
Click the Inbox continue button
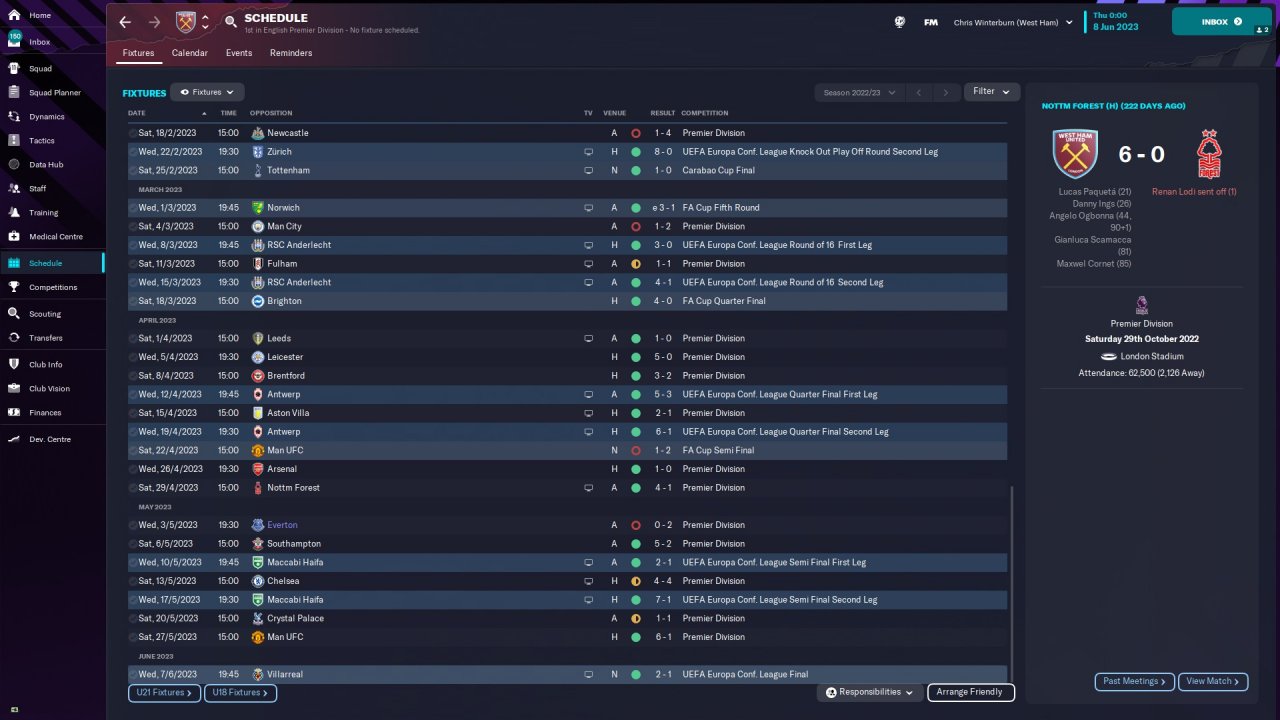pos(1221,22)
